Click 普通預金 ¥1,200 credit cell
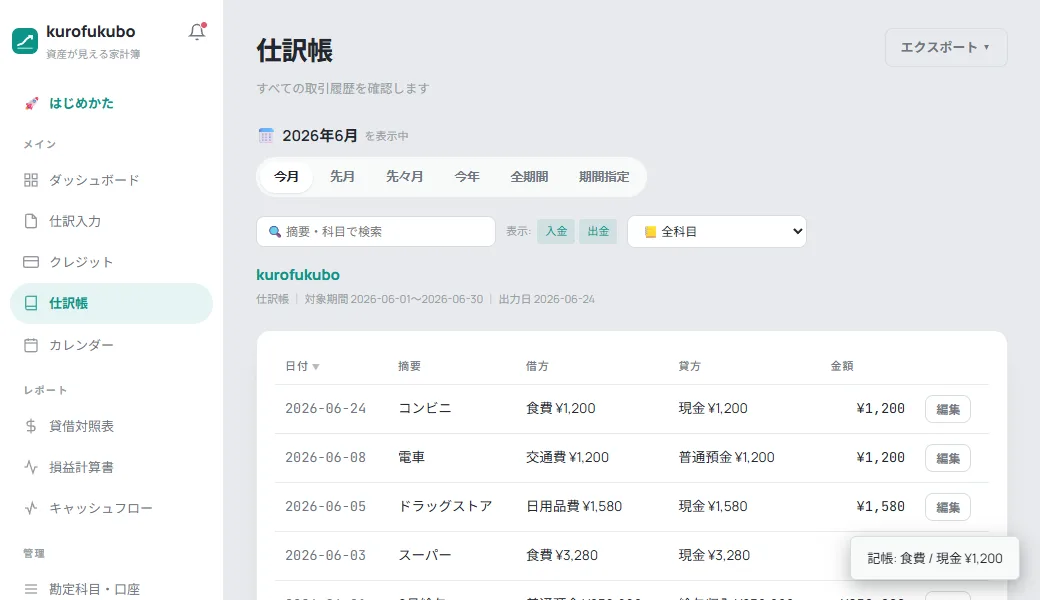The width and height of the screenshot is (1040, 600). (726, 457)
